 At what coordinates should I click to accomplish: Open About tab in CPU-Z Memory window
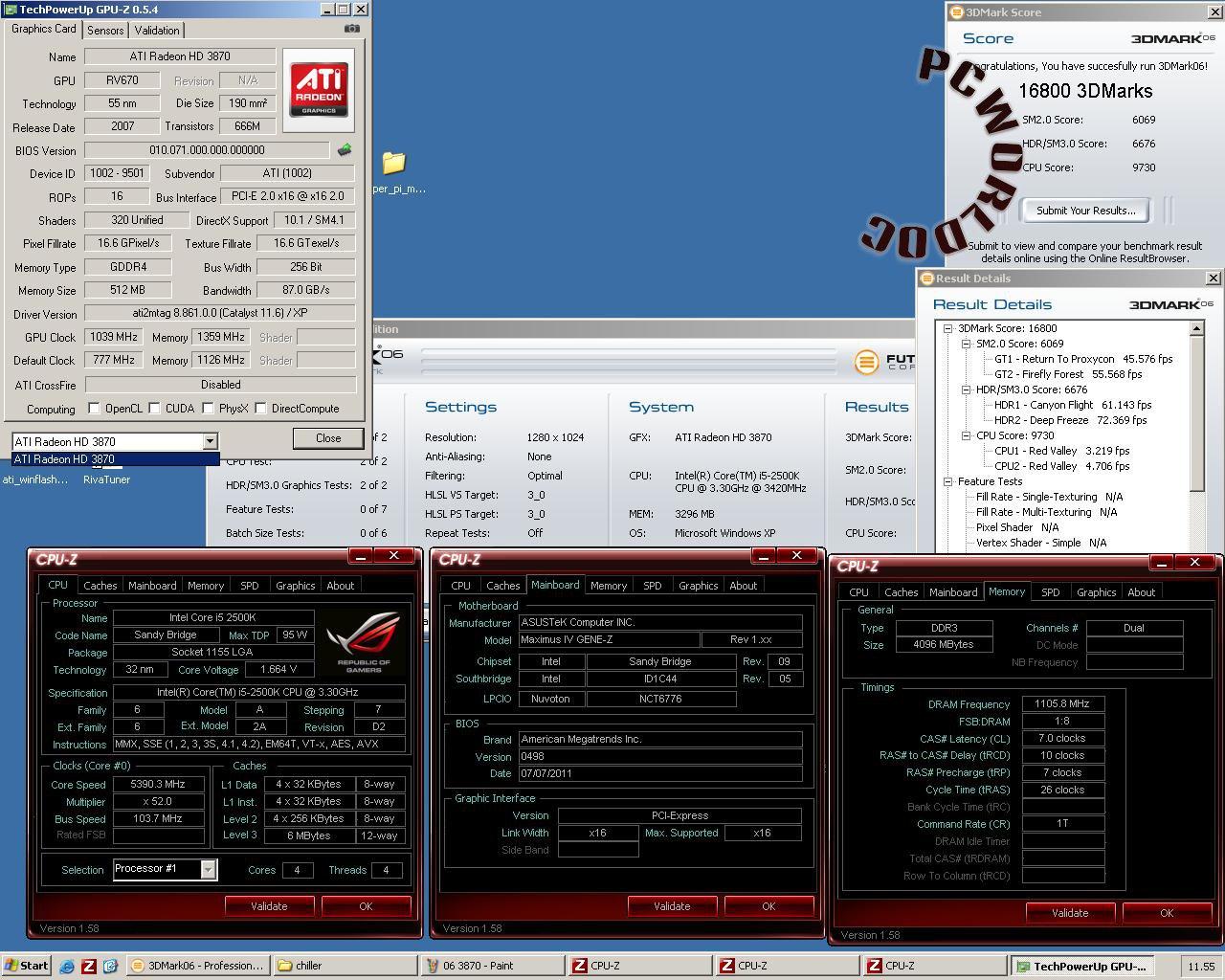coord(1141,592)
